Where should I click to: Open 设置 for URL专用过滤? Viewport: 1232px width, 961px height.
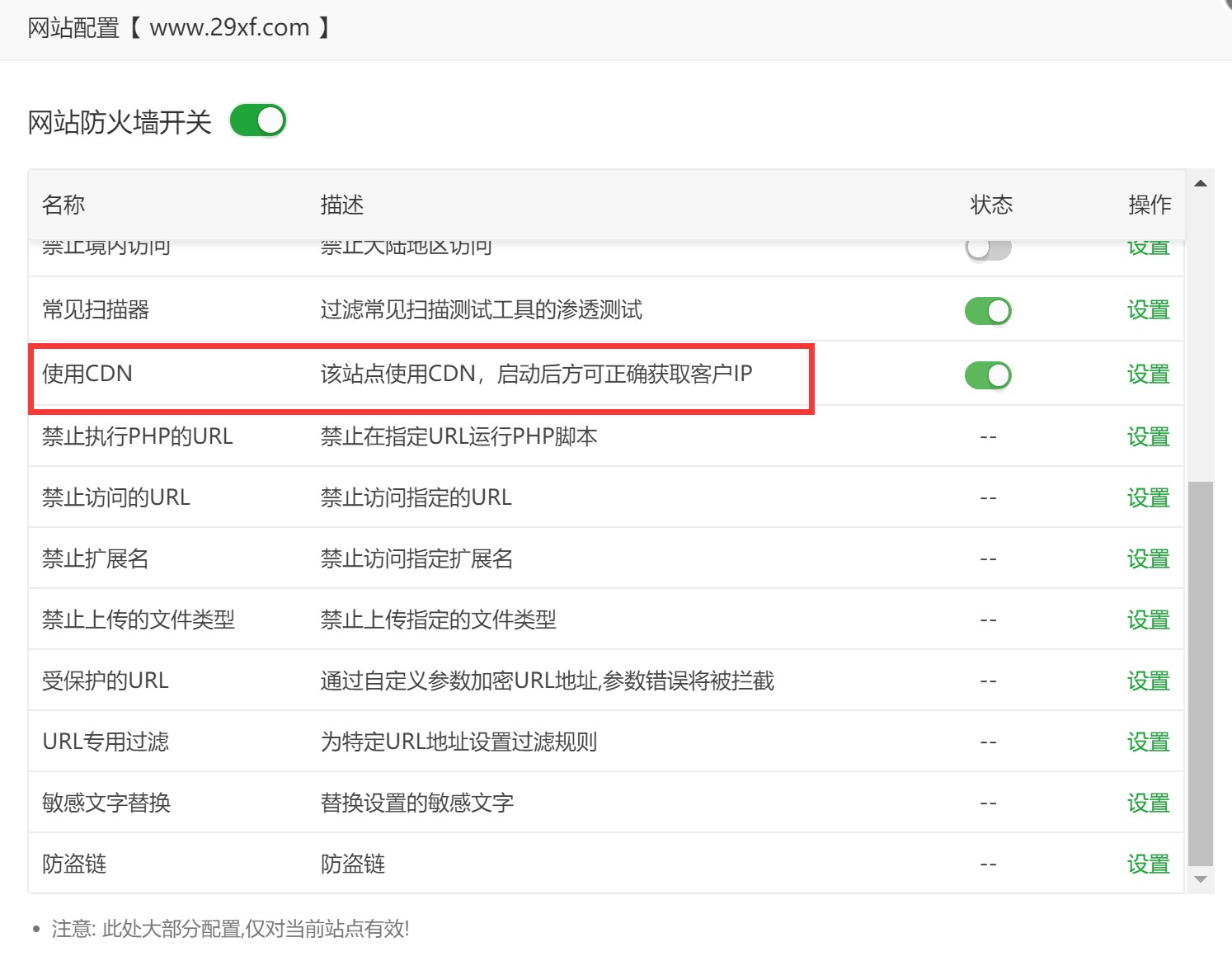1148,742
